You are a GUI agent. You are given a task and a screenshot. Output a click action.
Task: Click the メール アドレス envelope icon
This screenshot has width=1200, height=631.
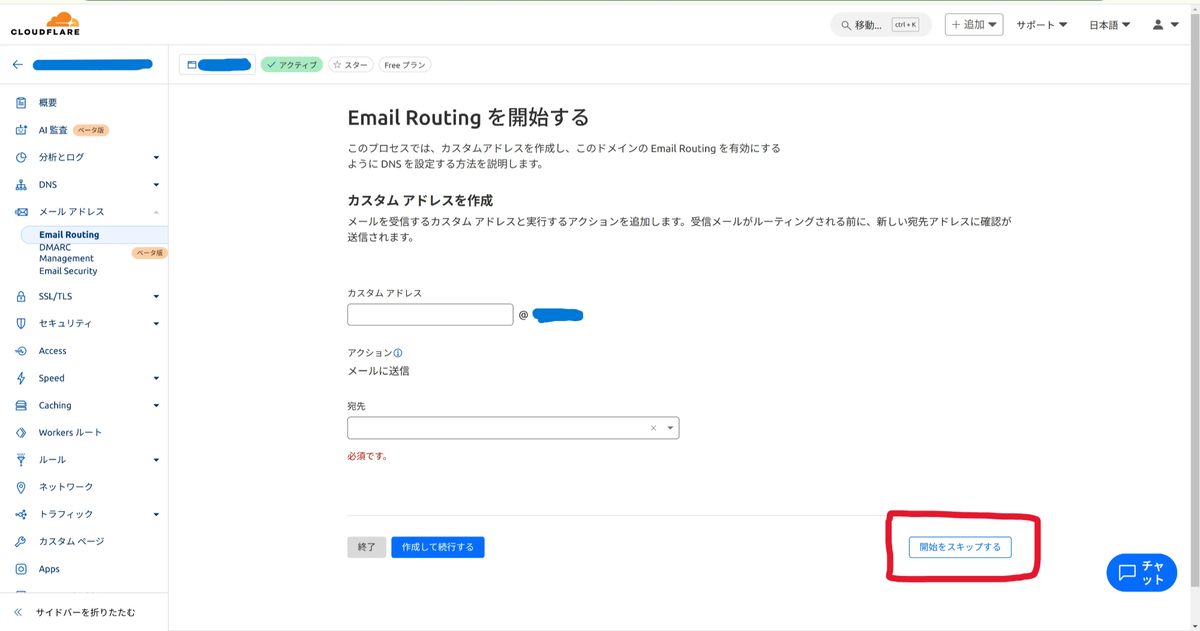pyautogui.click(x=21, y=212)
